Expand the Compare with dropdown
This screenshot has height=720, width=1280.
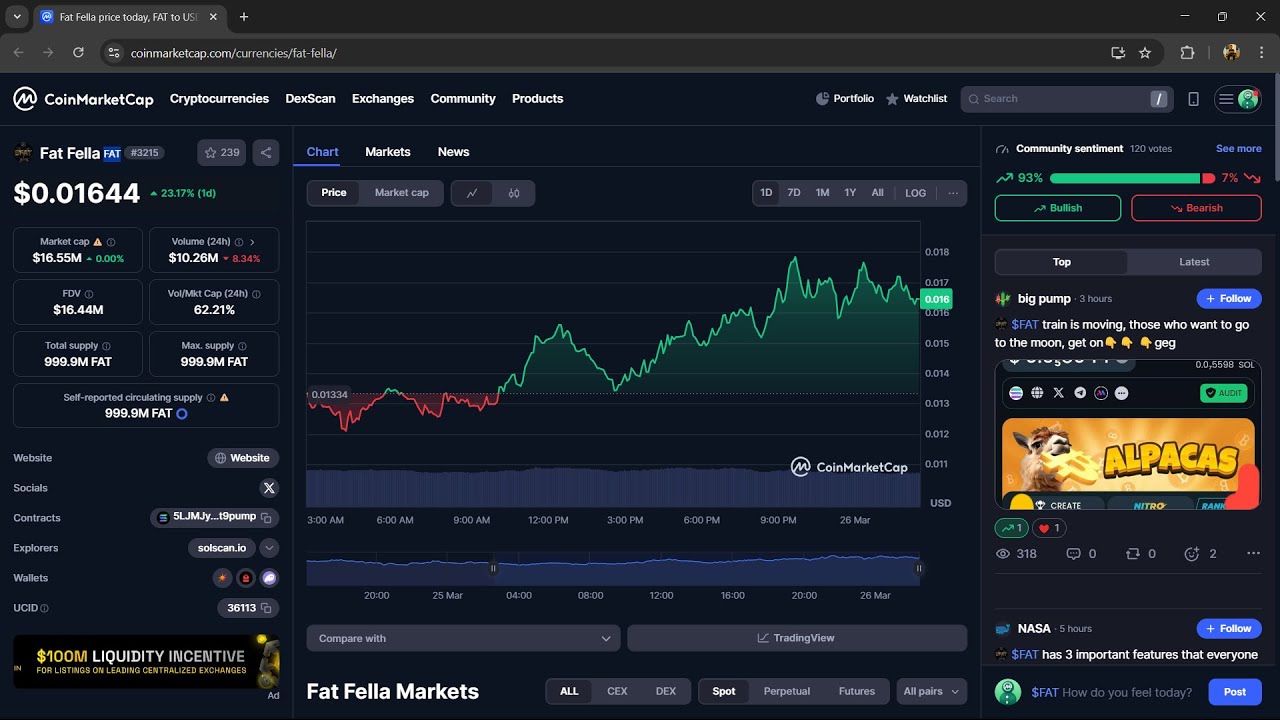464,638
